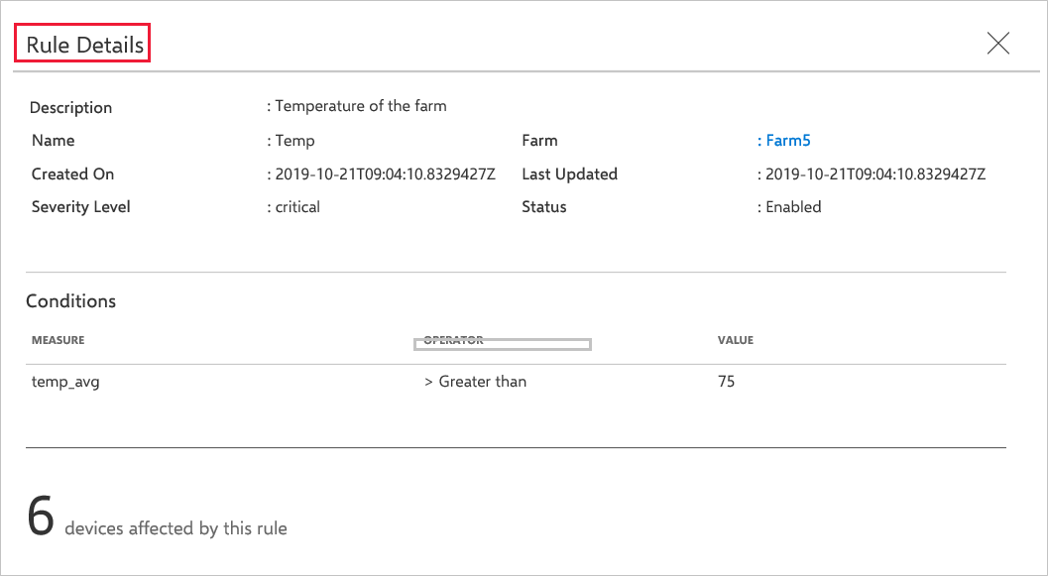1048x576 pixels.
Task: Select the description 'Temperature of the farm'
Action: click(361, 106)
